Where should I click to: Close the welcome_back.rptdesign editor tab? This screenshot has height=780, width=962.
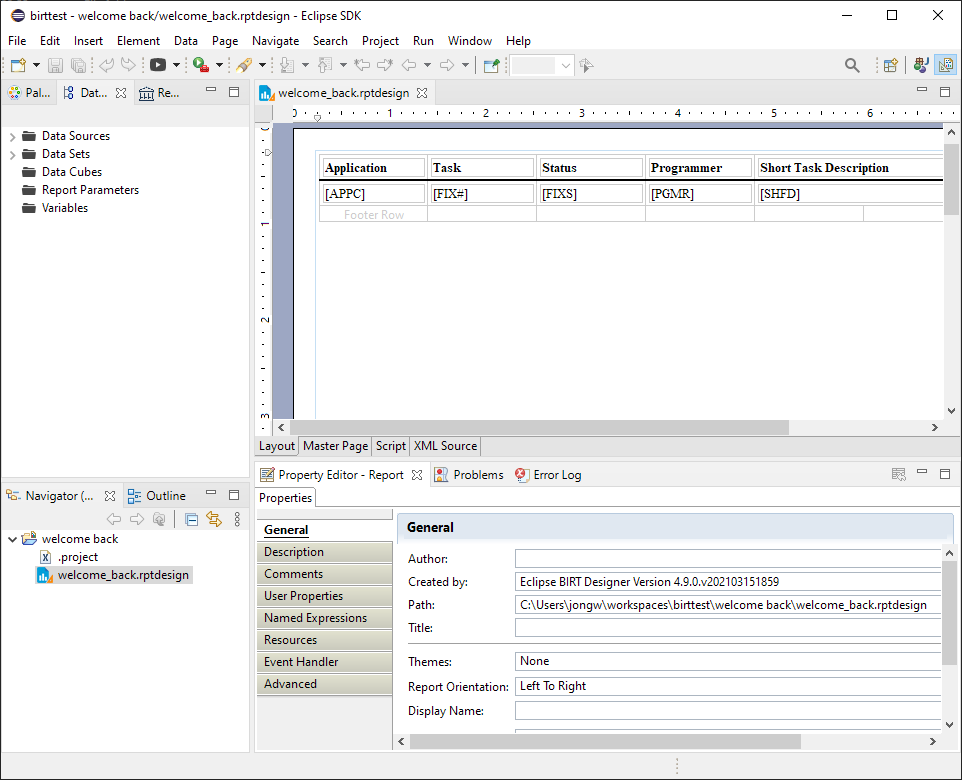pos(421,93)
